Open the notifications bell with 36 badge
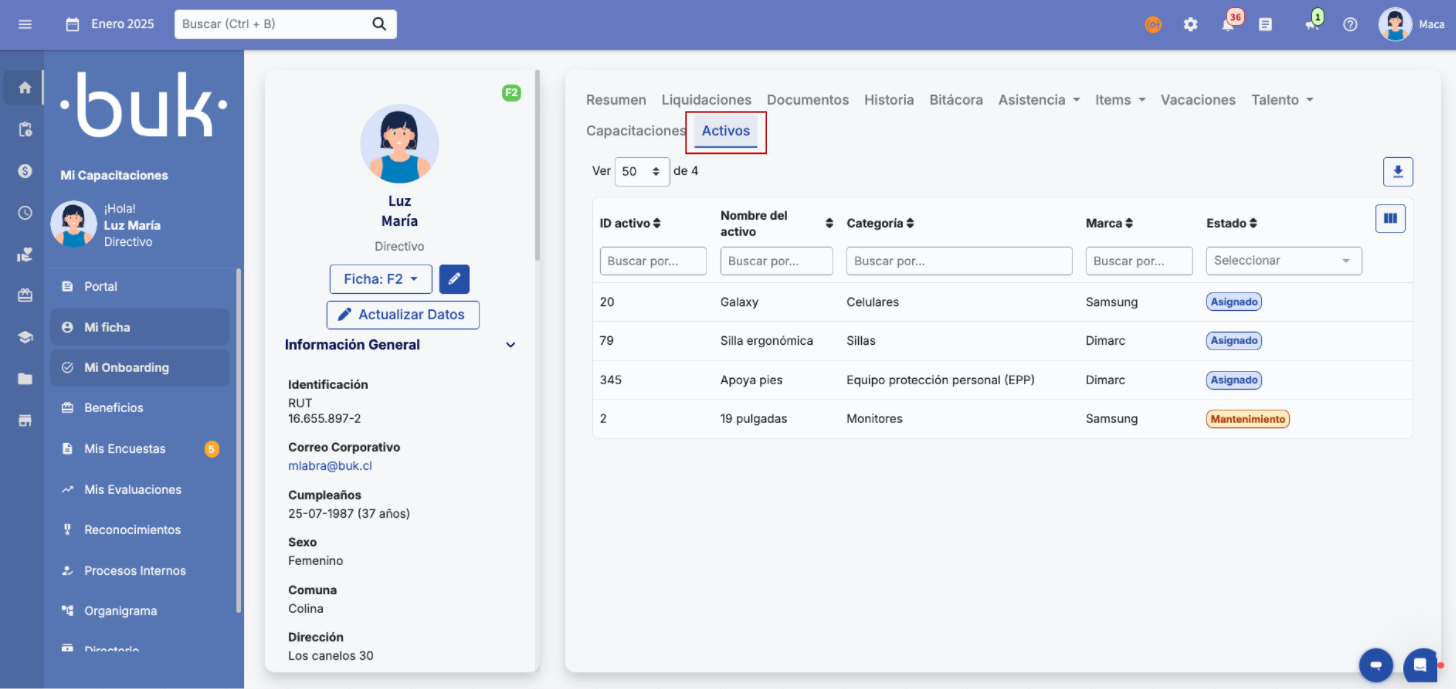This screenshot has height=689, width=1456. coord(1228,24)
